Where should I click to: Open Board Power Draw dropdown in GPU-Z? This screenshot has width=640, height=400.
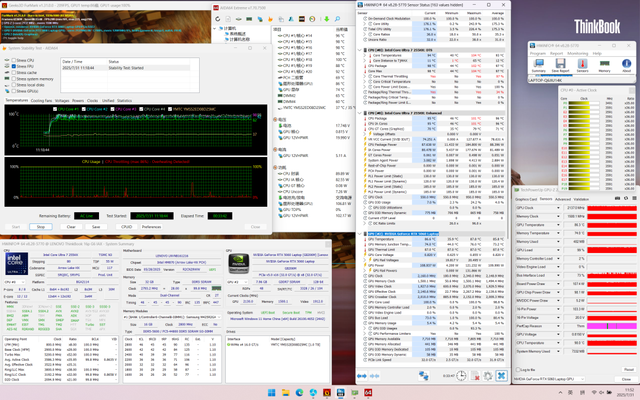558,284
